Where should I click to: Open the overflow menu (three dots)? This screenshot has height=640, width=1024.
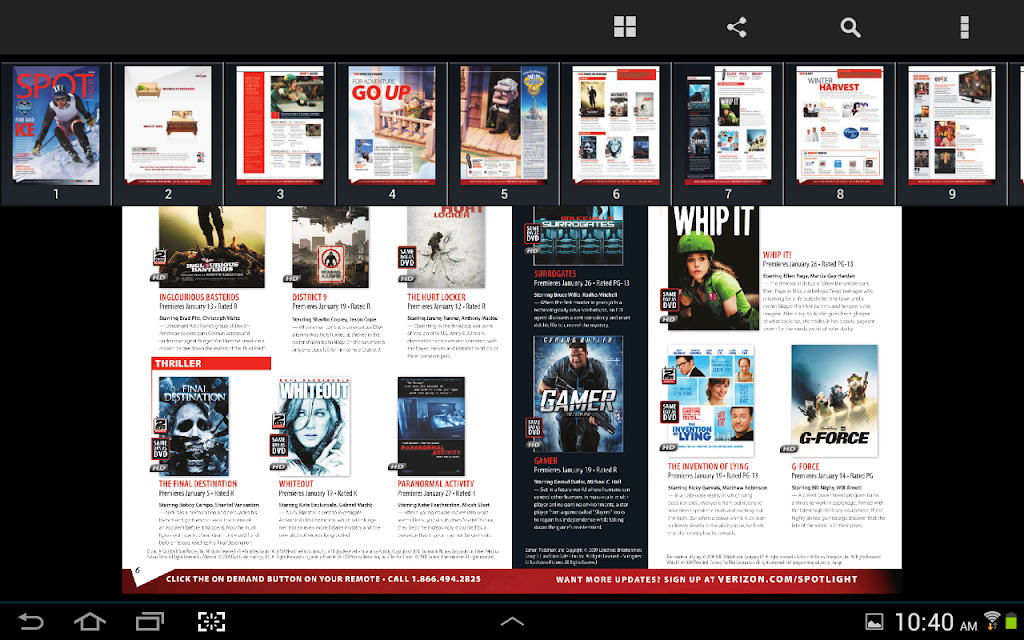click(x=965, y=27)
